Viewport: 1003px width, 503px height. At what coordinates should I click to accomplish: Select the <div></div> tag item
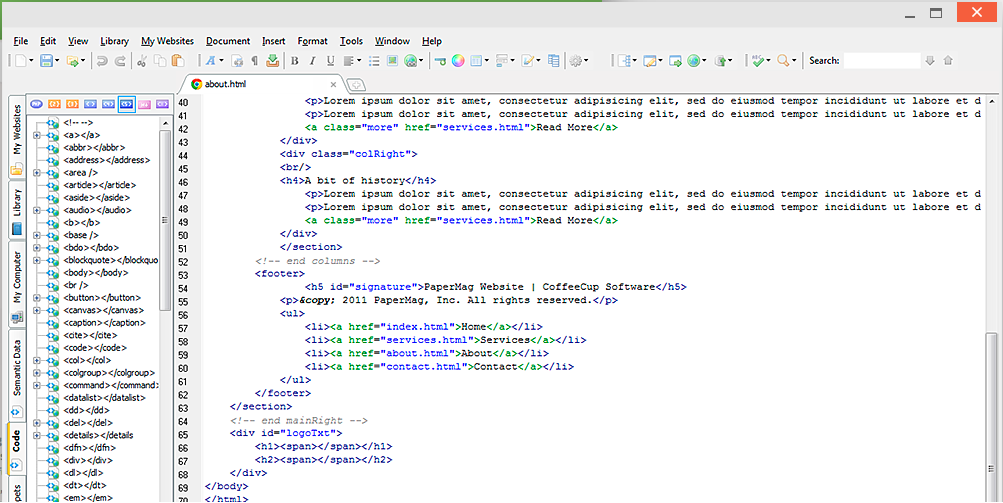[x=88, y=460]
